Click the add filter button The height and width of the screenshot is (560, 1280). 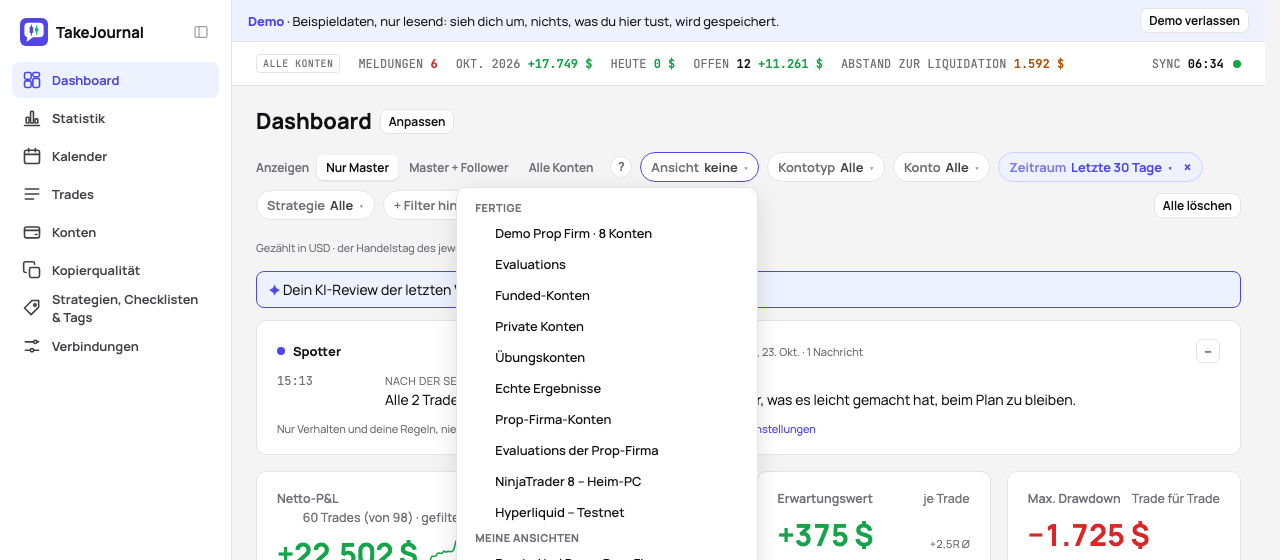[420, 205]
